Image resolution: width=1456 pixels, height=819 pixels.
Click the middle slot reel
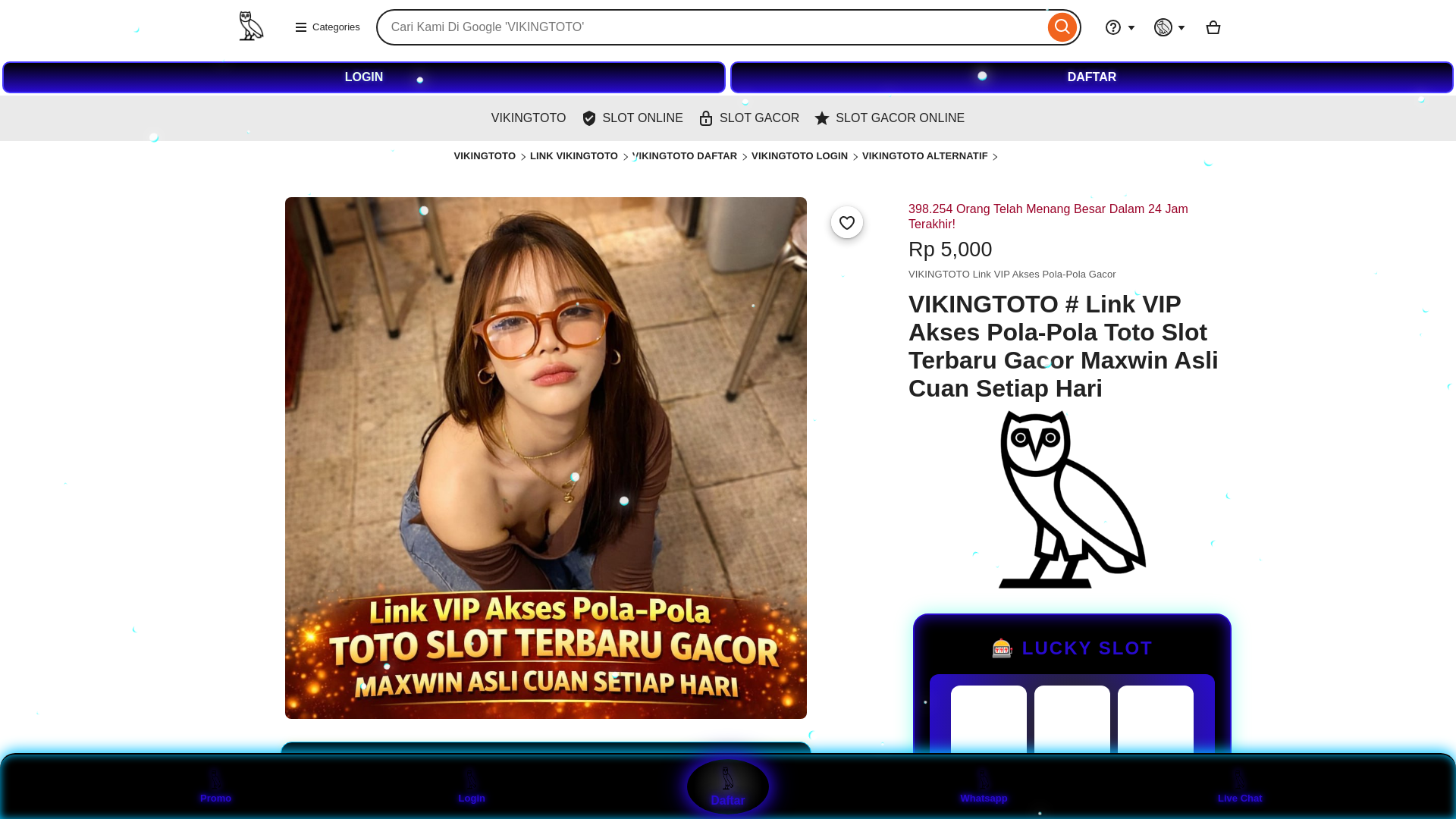1072,720
